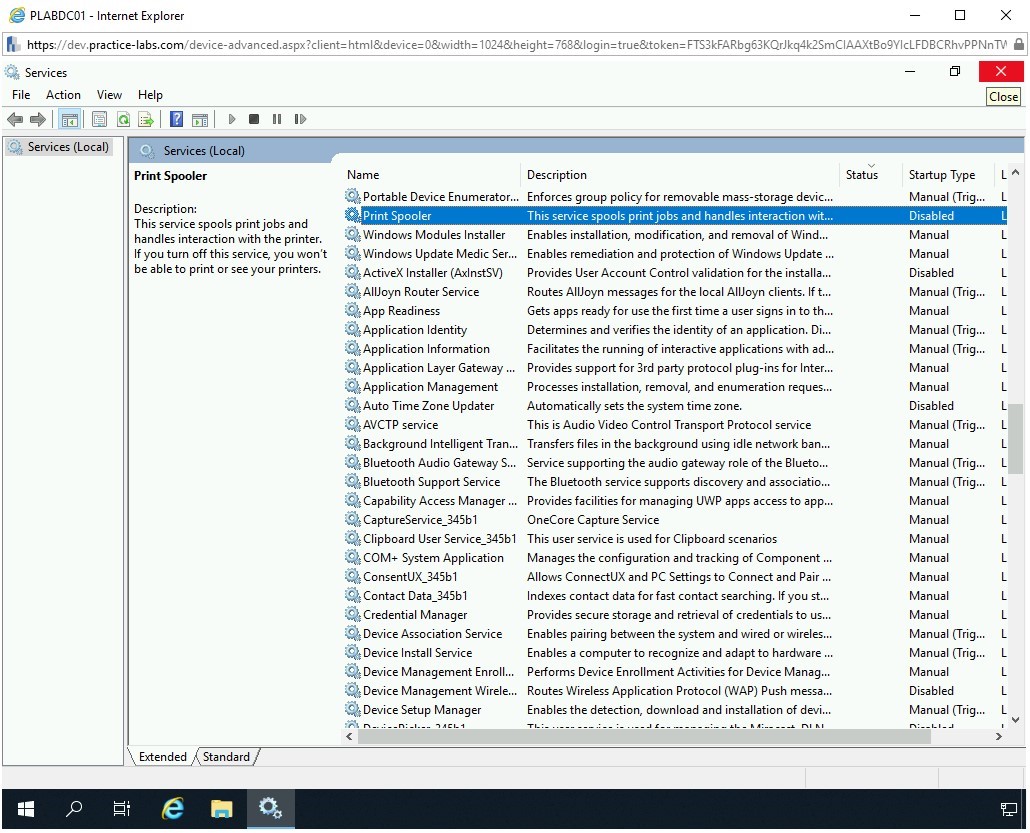This screenshot has width=1030, height=833.
Task: Open the View menu
Action: click(x=109, y=95)
